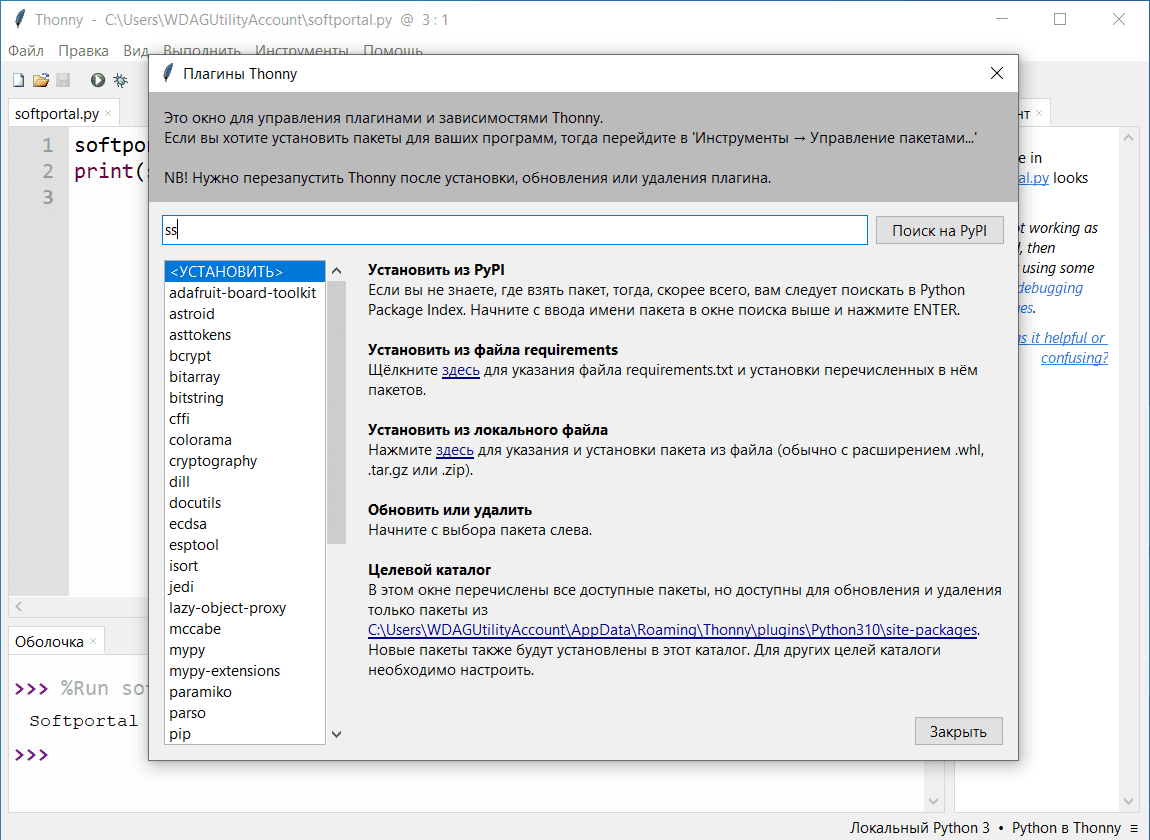Image resolution: width=1150 pixels, height=840 pixels.
Task: Select mypy package in list
Action: pos(245,650)
